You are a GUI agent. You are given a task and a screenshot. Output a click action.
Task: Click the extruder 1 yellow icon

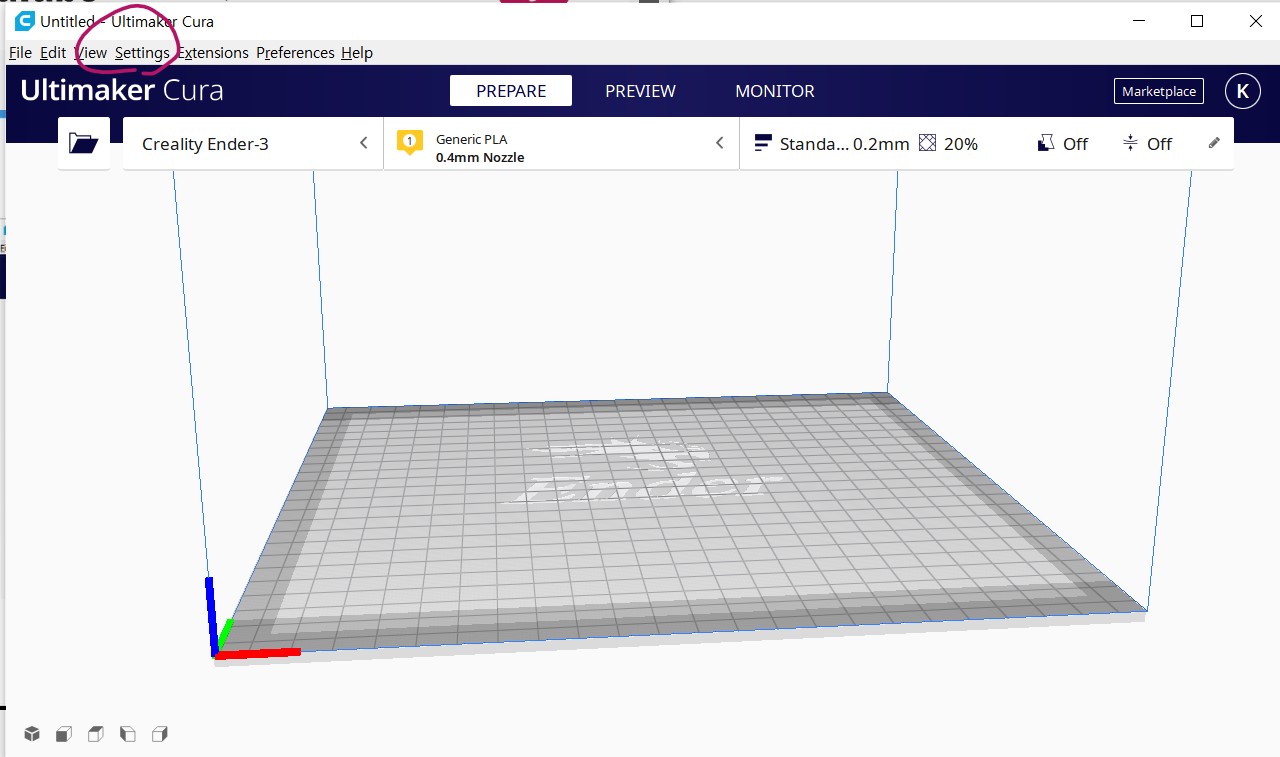pos(409,143)
